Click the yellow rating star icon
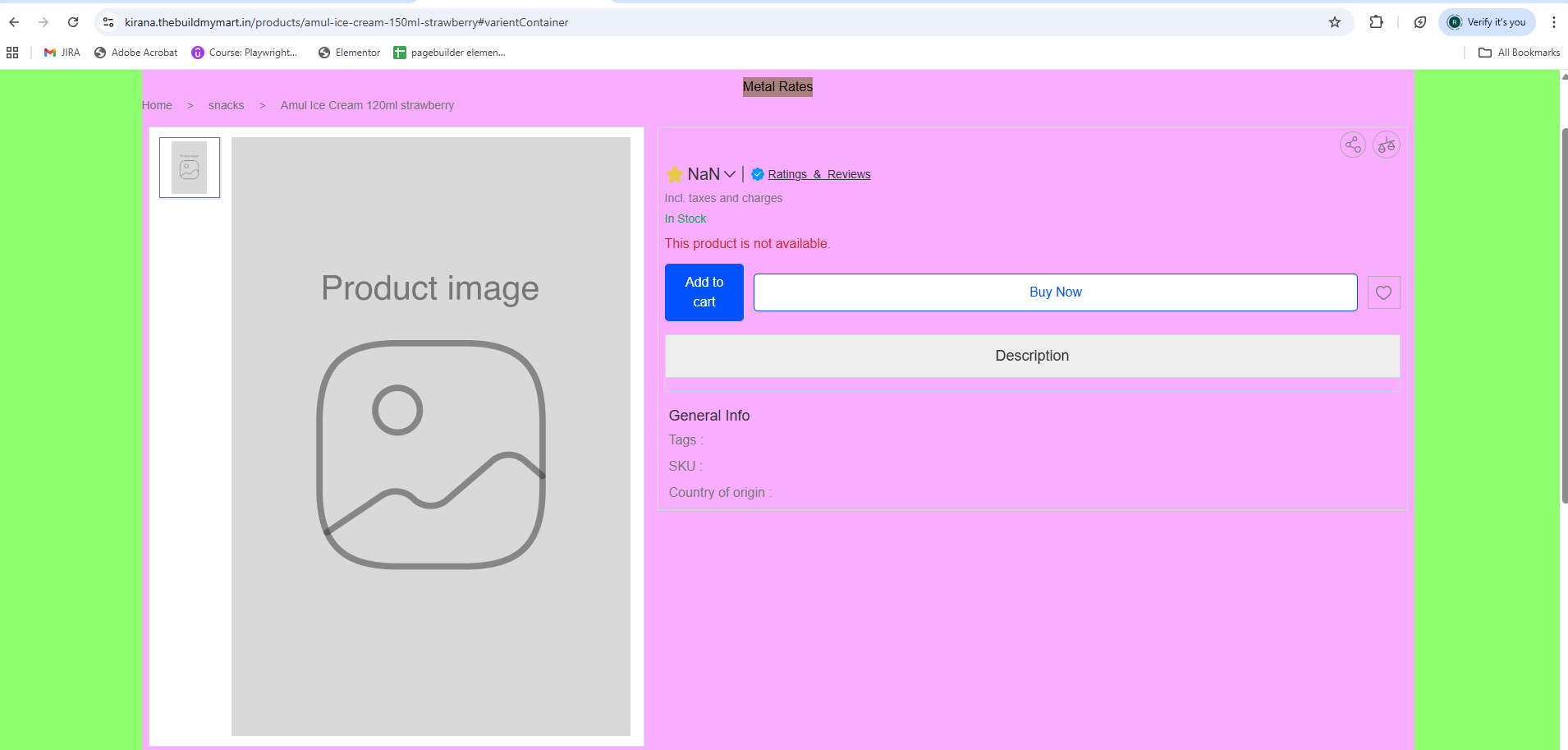This screenshot has width=1568, height=750. [x=675, y=174]
